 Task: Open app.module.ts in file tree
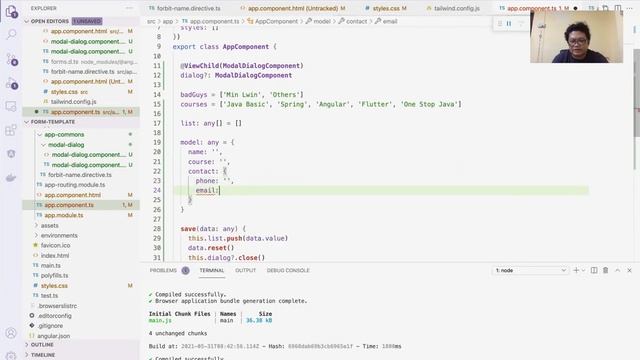coord(64,215)
